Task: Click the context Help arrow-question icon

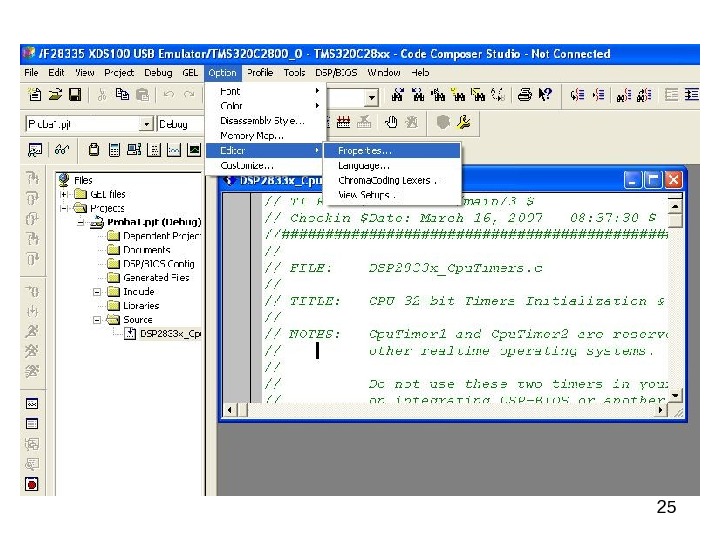Action: (x=545, y=95)
